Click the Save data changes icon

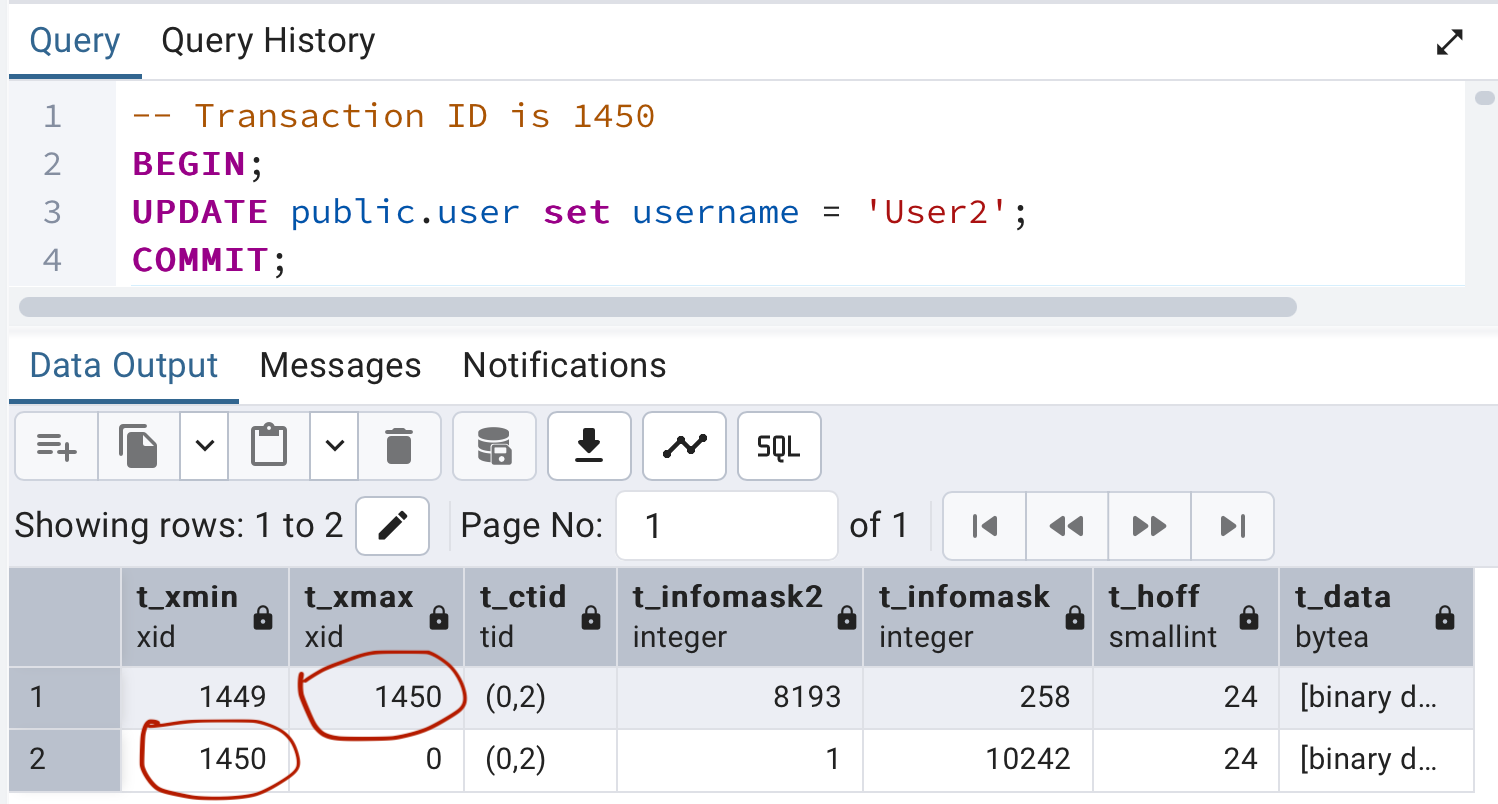pyautogui.click(x=494, y=445)
